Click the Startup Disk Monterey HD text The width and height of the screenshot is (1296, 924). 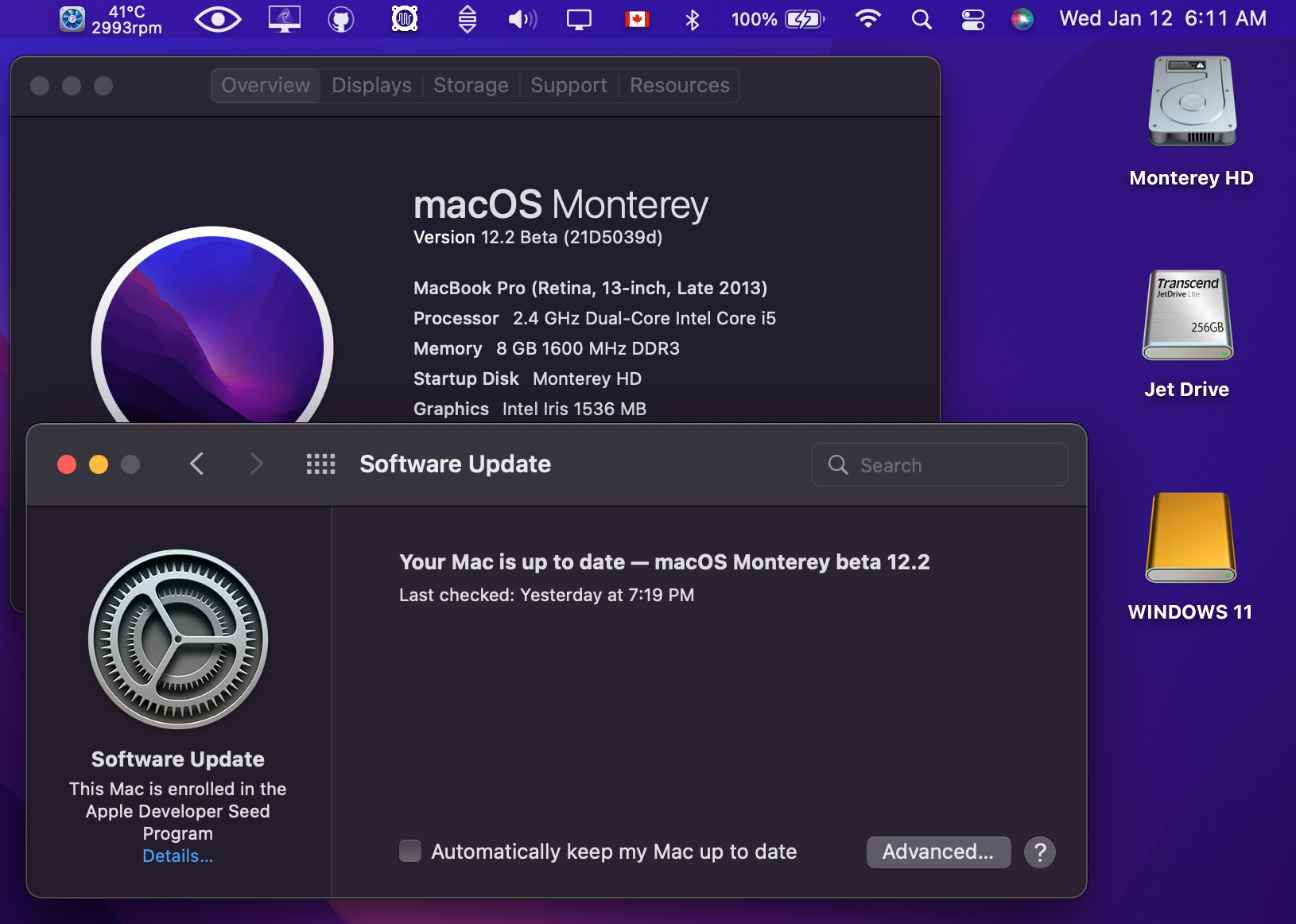click(x=527, y=379)
